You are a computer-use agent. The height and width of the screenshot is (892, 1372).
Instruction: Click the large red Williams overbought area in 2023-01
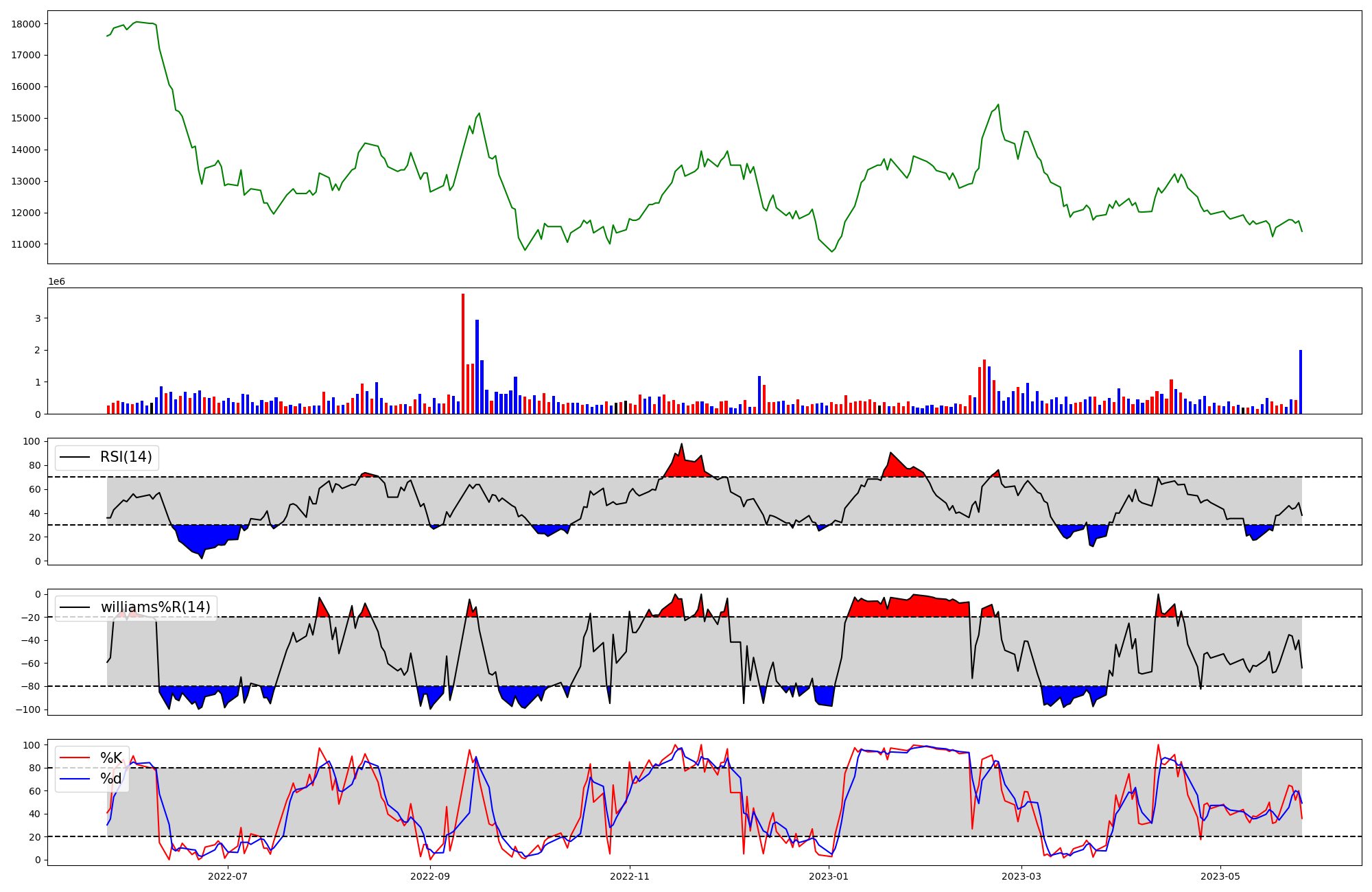[x=906, y=607]
